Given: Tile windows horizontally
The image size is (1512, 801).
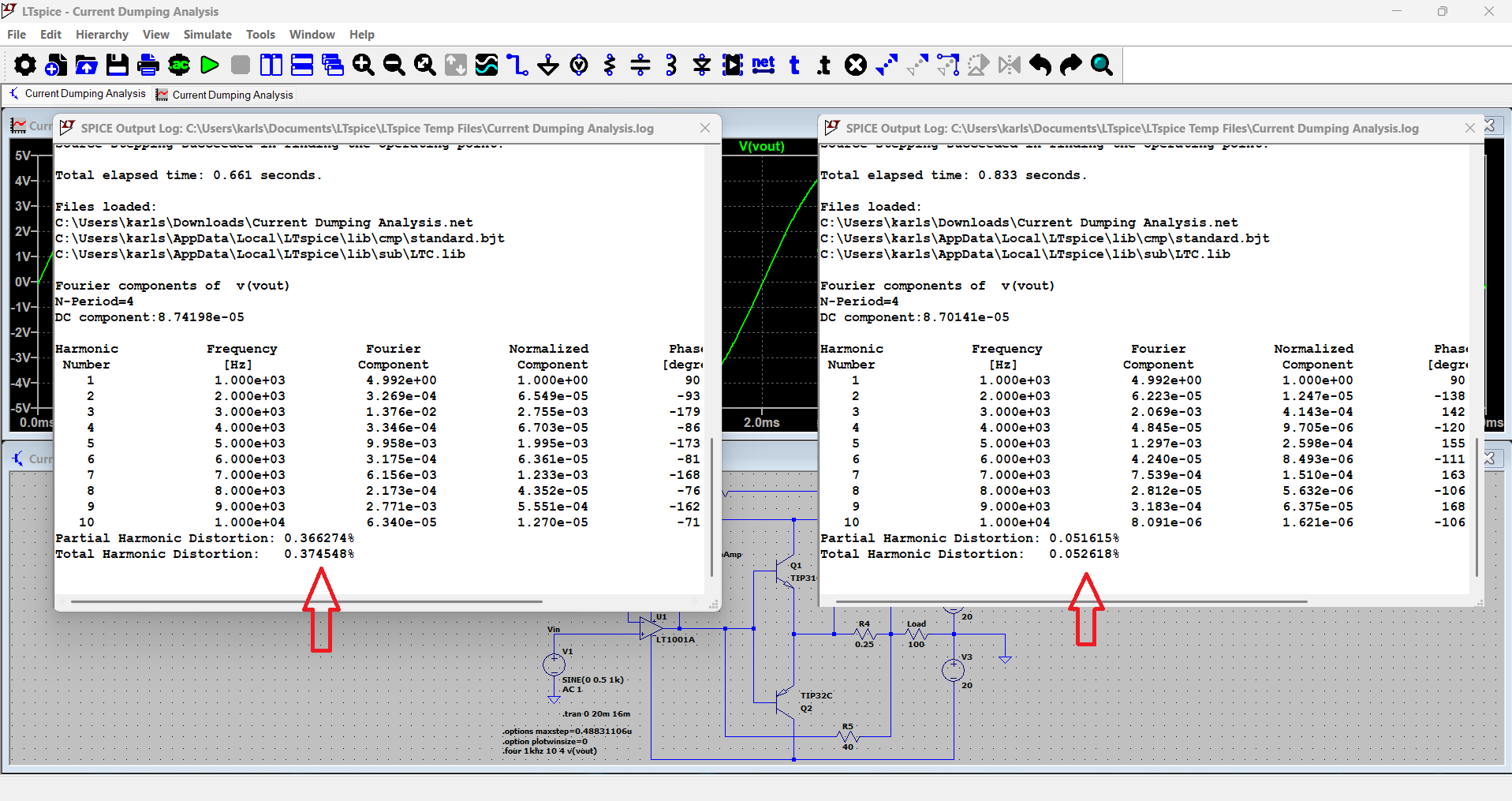Looking at the screenshot, I should (x=302, y=65).
